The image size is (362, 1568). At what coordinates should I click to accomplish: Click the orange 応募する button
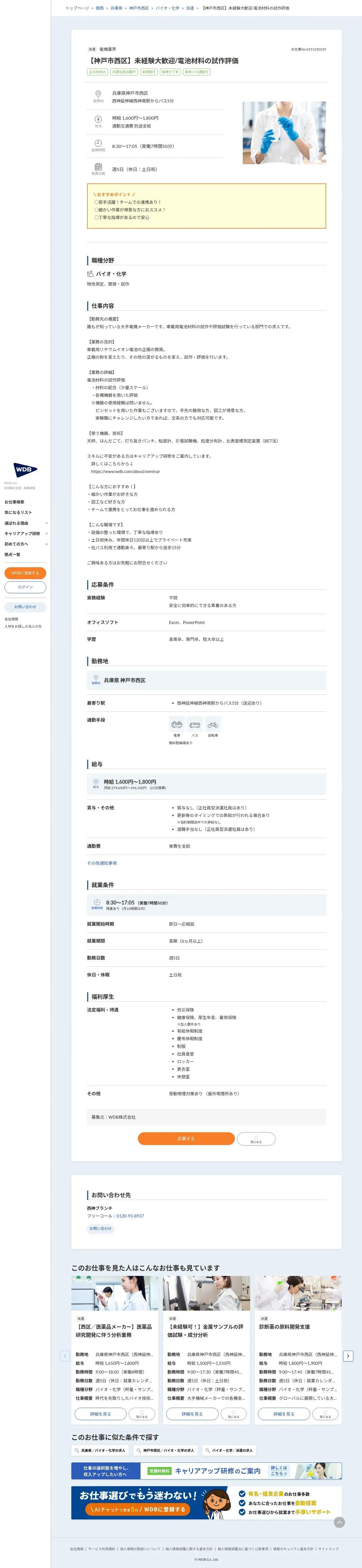click(186, 1138)
